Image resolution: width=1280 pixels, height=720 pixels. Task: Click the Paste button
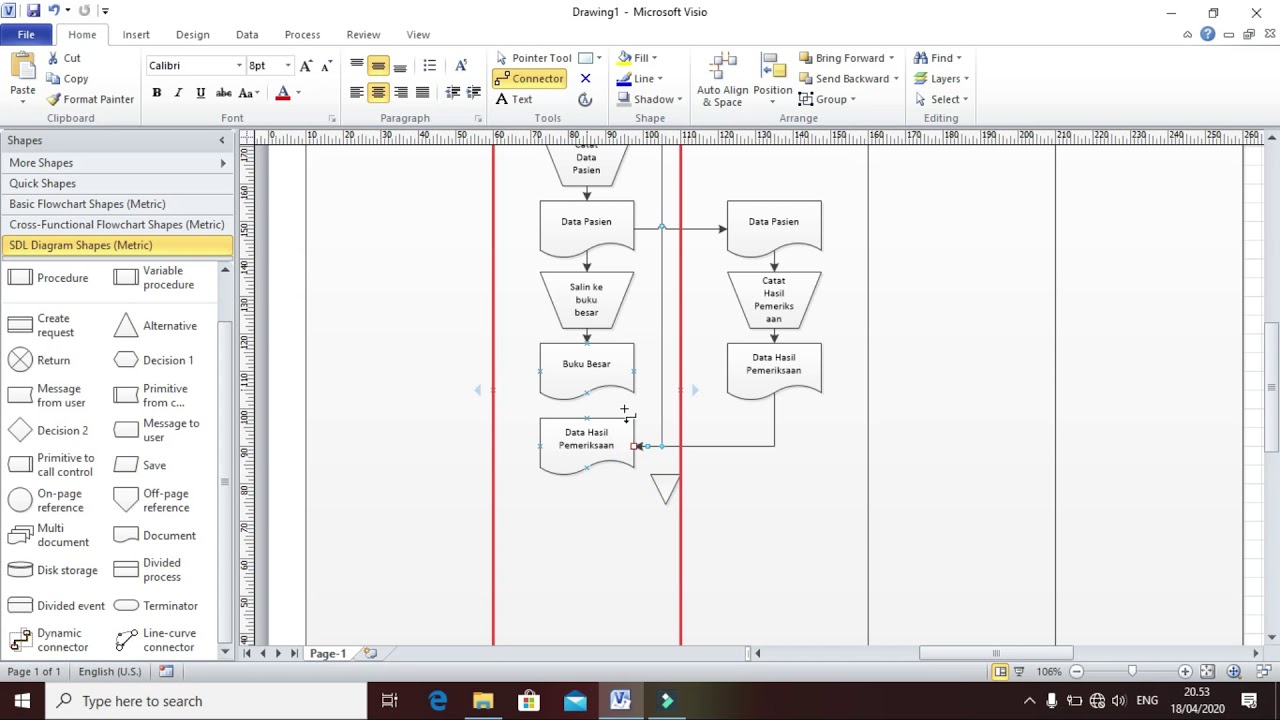(23, 78)
